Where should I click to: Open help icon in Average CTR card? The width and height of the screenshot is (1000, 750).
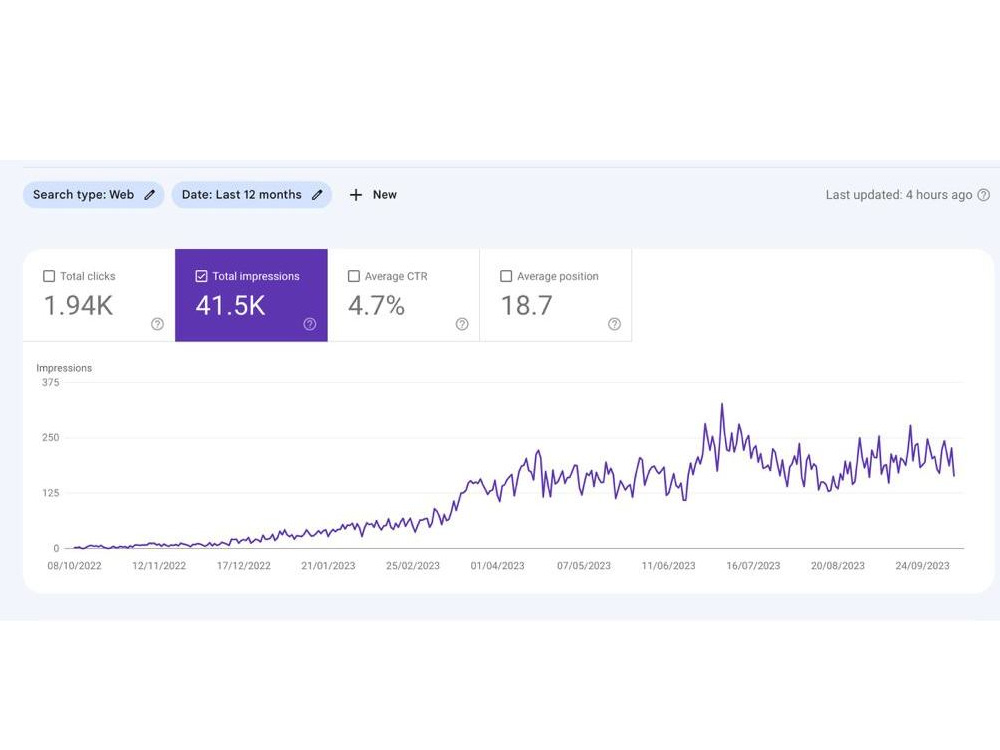point(462,324)
